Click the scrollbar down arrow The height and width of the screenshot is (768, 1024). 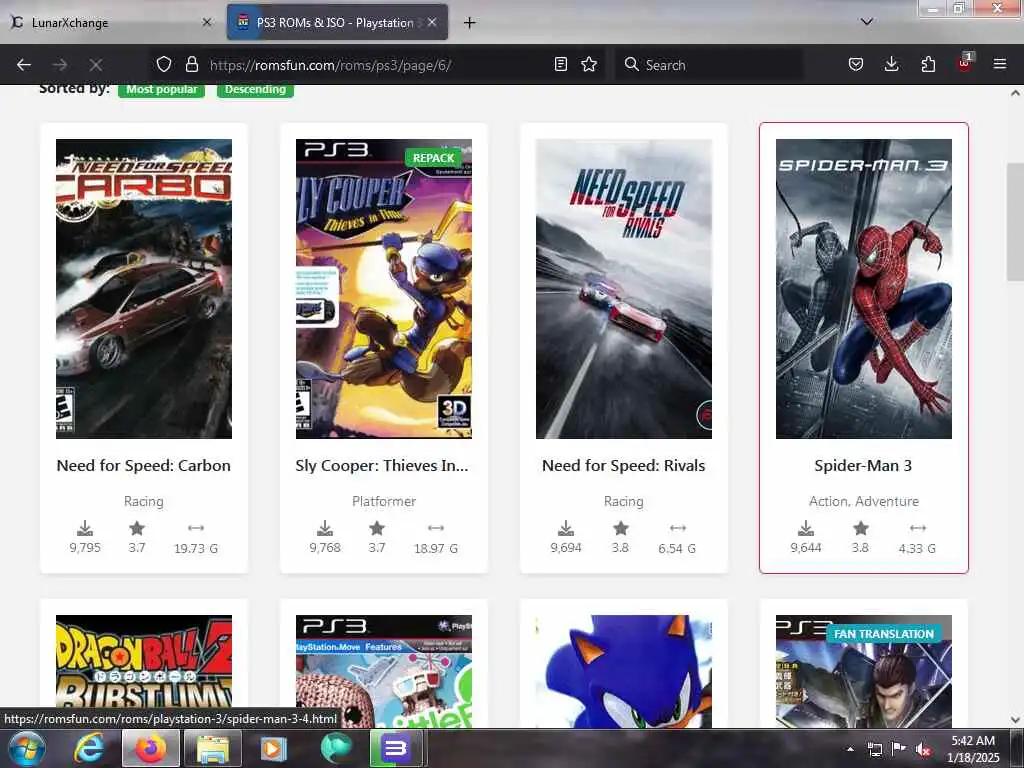1015,720
